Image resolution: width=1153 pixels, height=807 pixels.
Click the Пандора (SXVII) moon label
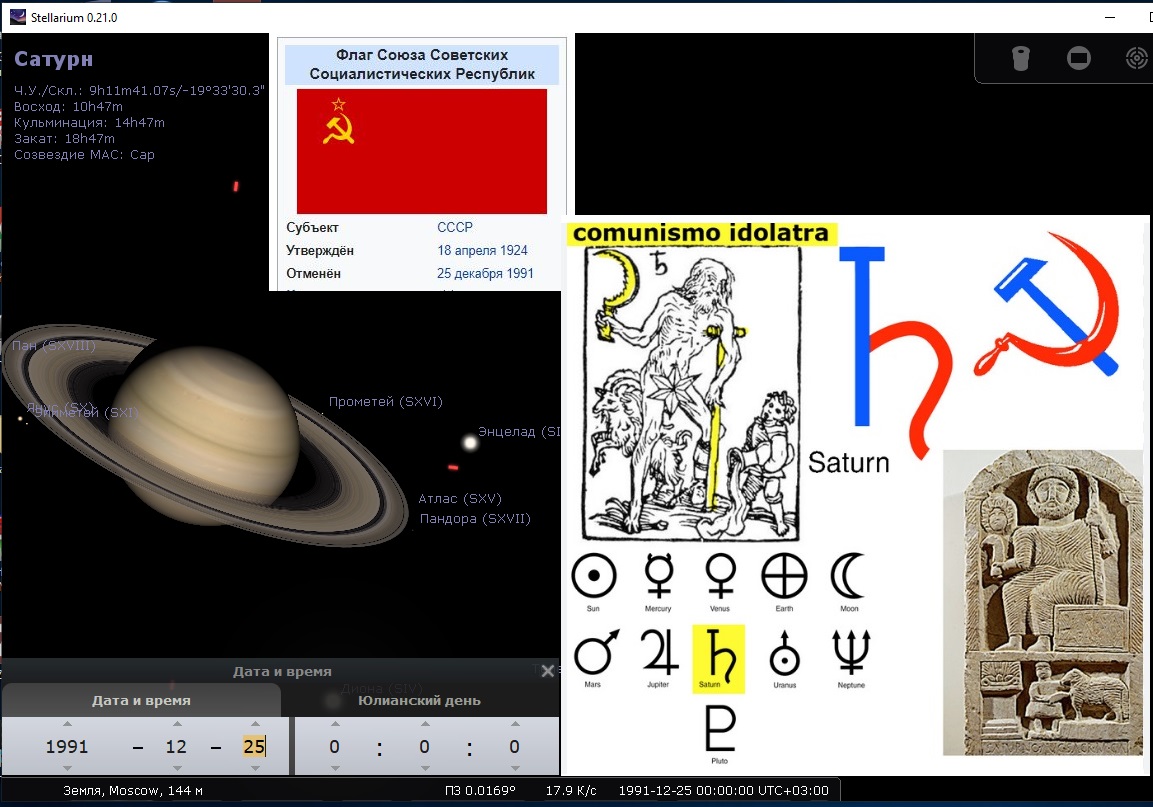[x=475, y=519]
